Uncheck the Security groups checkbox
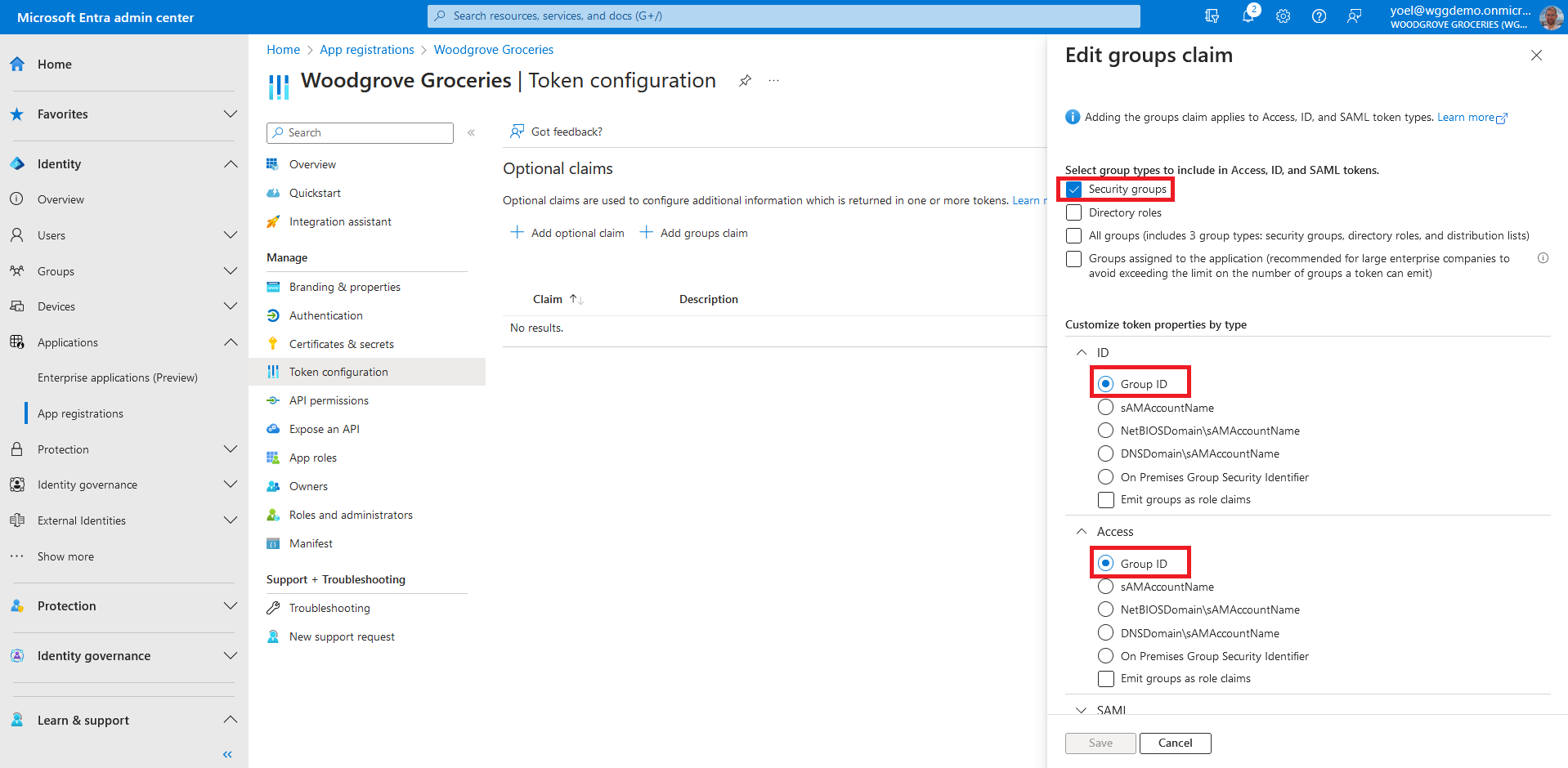The image size is (1568, 768). click(1074, 190)
